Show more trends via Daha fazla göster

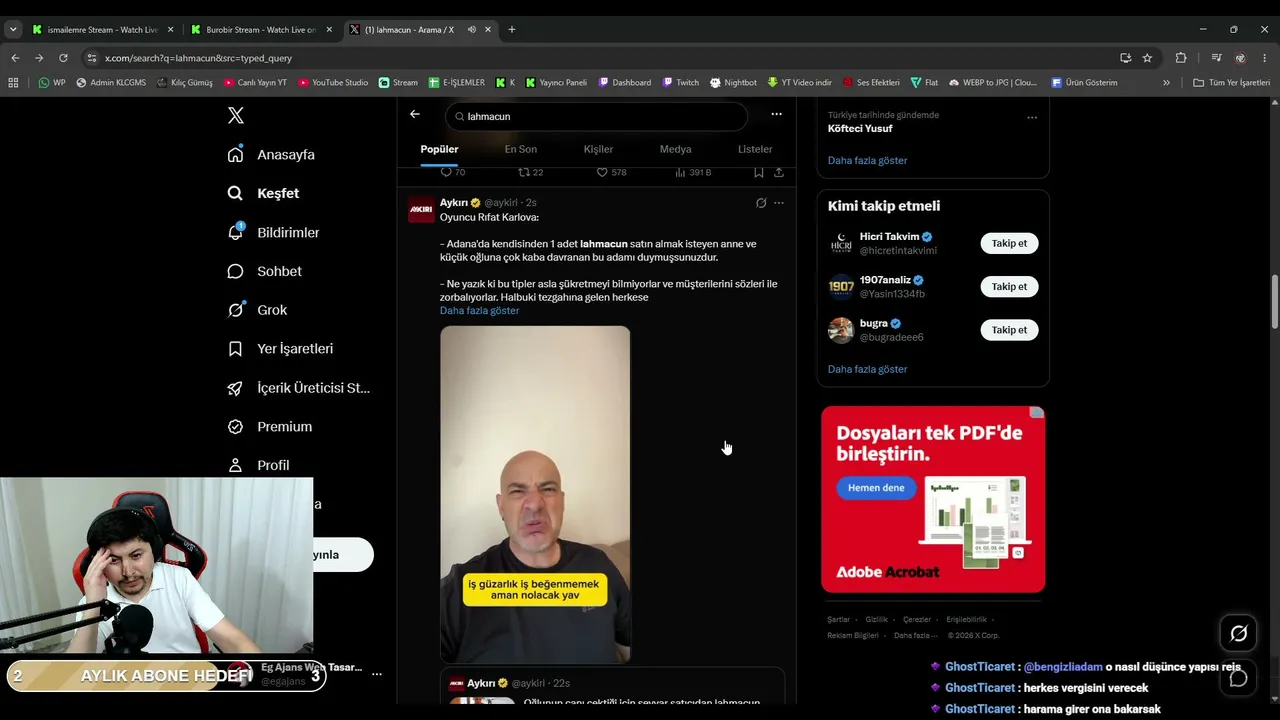[x=867, y=160]
